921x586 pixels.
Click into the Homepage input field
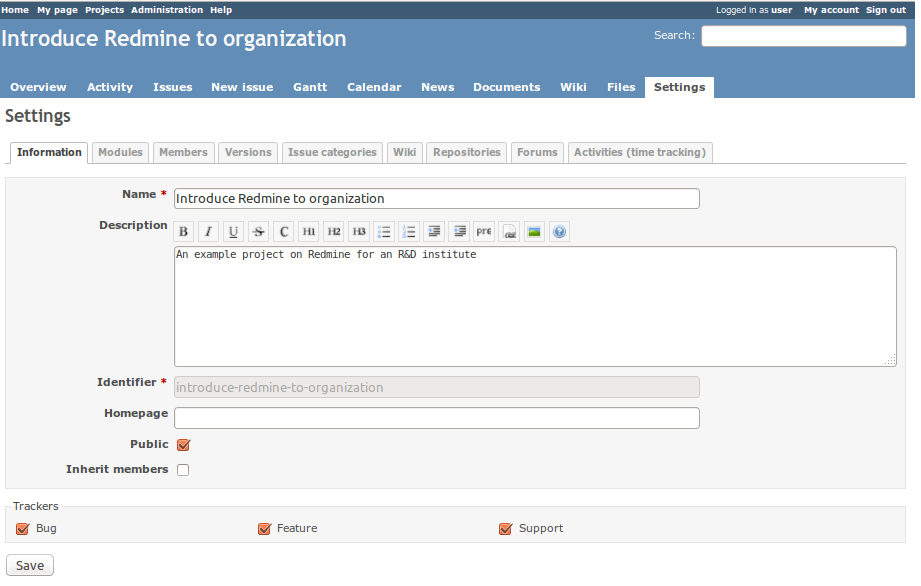click(x=436, y=418)
